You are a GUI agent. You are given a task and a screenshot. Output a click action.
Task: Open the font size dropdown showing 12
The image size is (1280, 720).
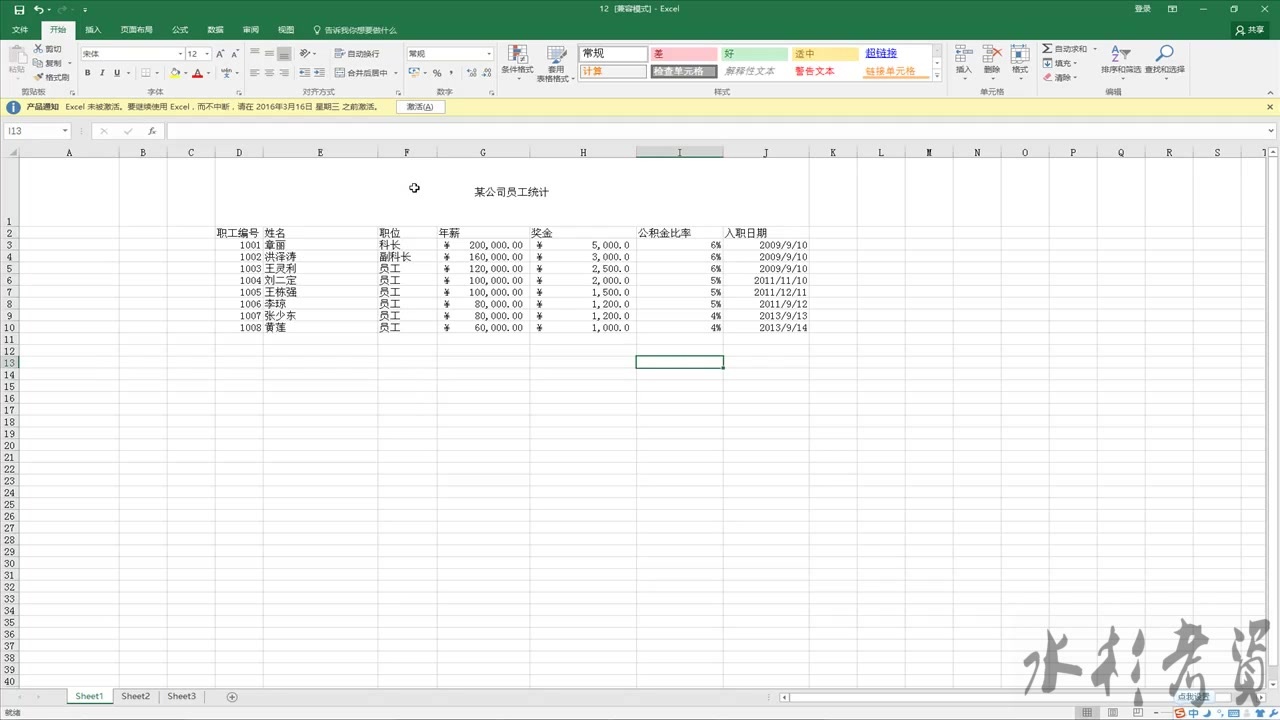point(207,54)
